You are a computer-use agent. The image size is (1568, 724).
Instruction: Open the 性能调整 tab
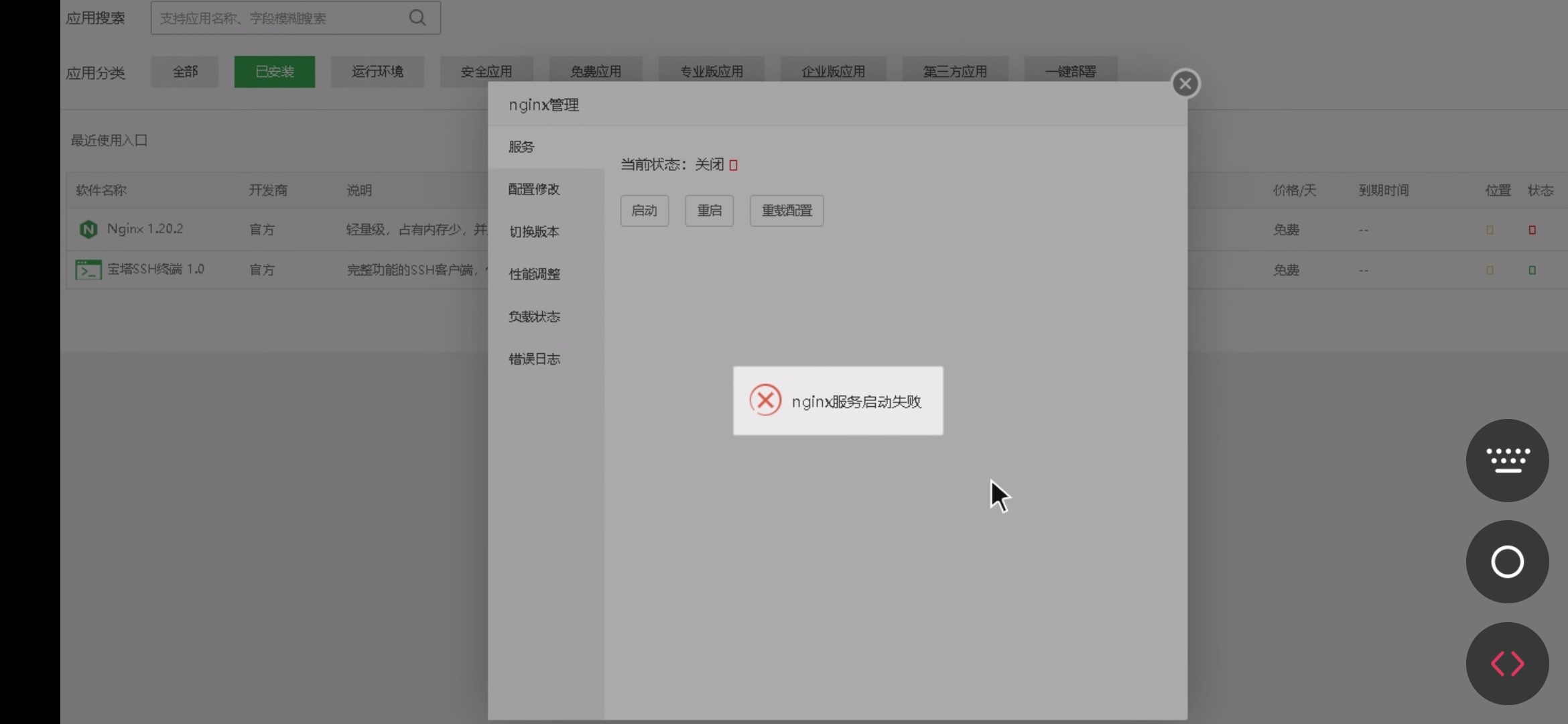[546, 274]
